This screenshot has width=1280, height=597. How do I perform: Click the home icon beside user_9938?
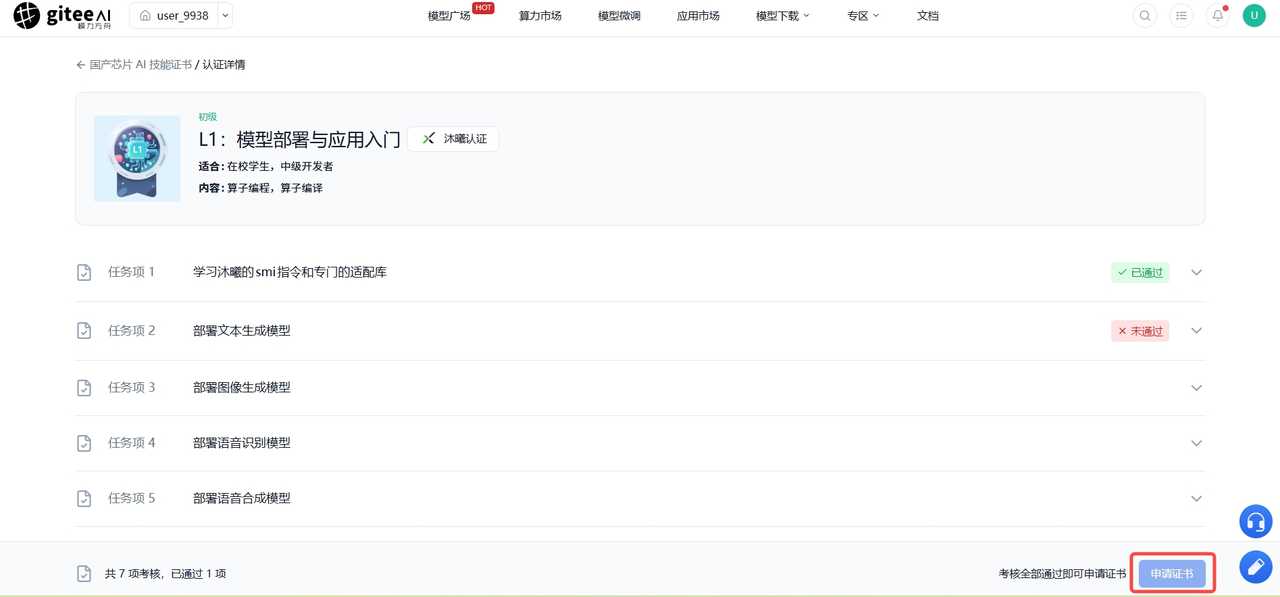point(145,16)
